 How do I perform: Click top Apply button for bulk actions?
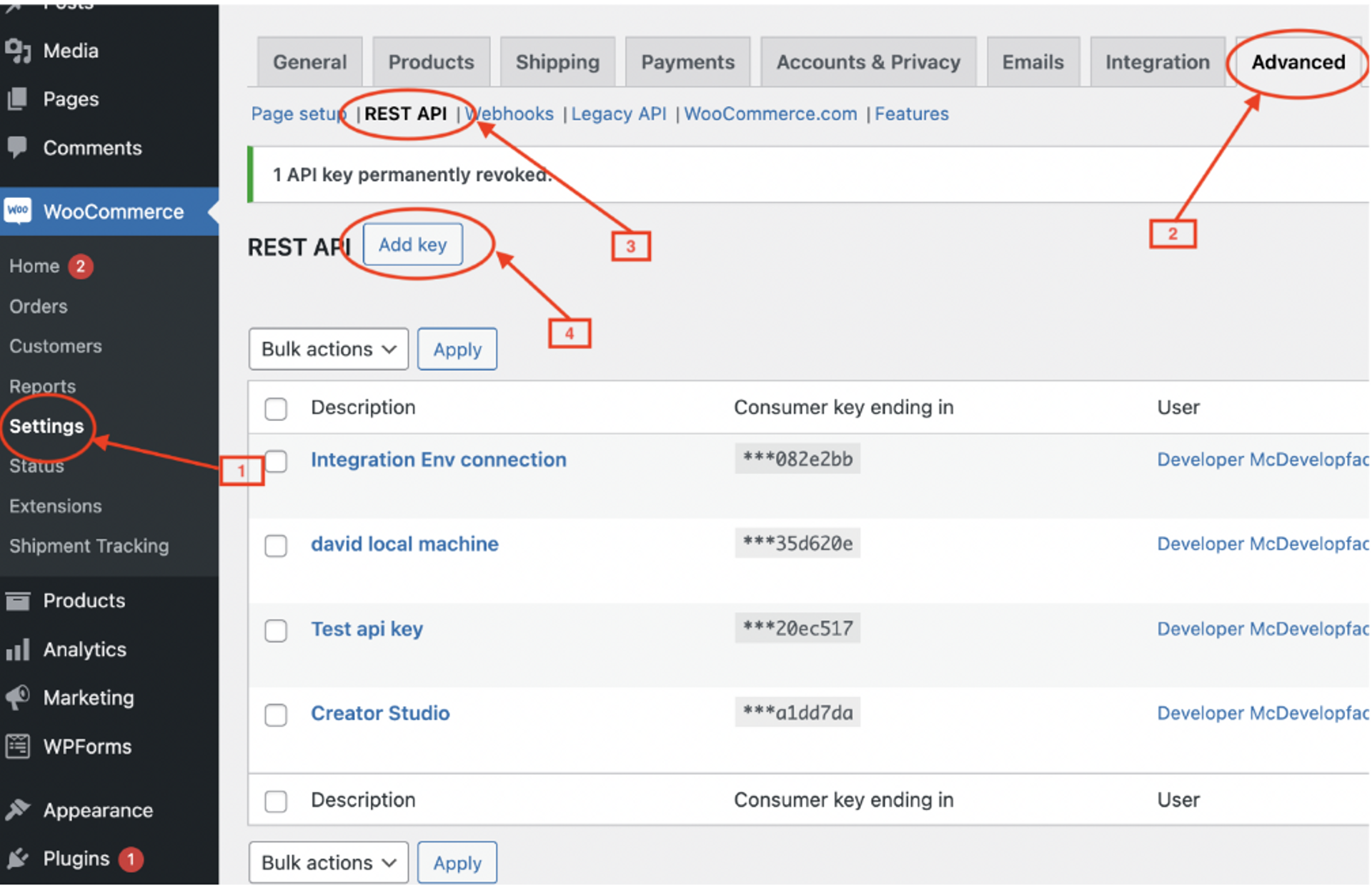[457, 349]
